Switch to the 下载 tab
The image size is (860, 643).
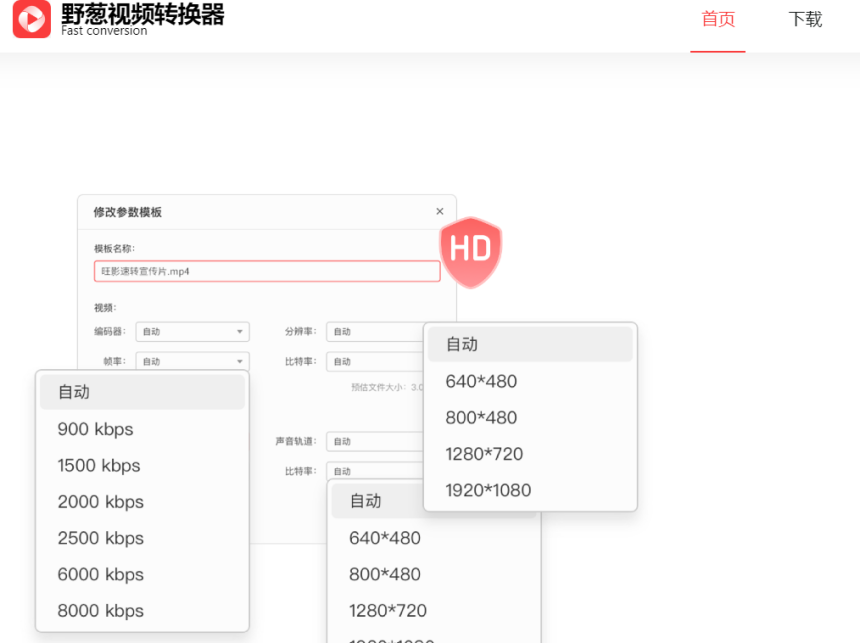coord(805,20)
